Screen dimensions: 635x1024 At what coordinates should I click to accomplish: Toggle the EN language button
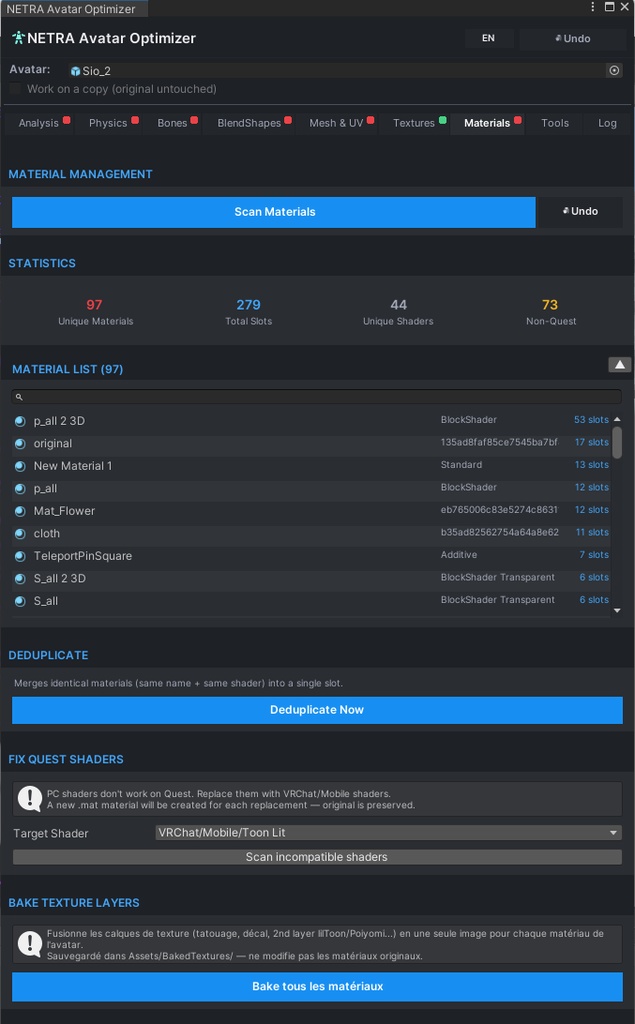tap(488, 38)
